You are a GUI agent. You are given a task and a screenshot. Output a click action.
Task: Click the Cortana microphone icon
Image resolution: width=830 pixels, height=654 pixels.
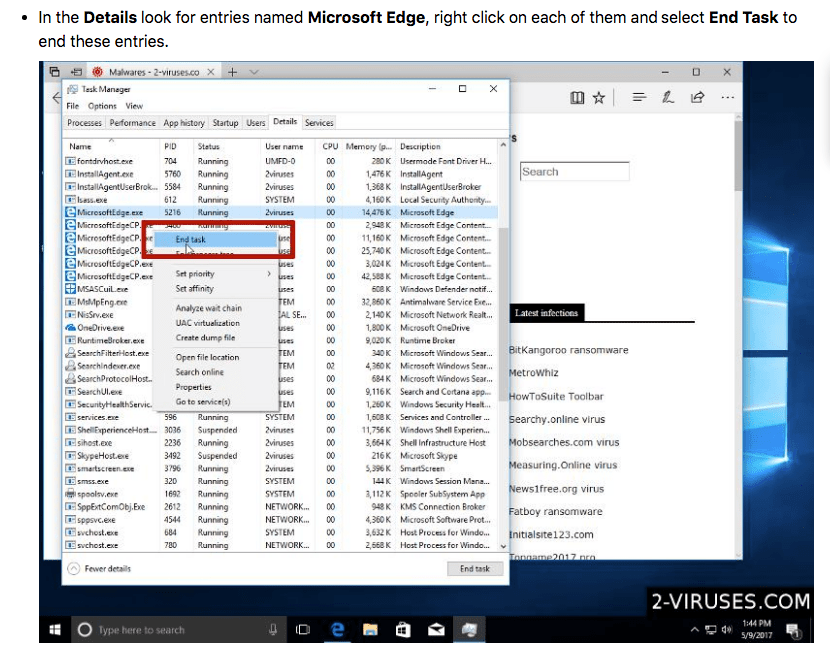(x=273, y=630)
